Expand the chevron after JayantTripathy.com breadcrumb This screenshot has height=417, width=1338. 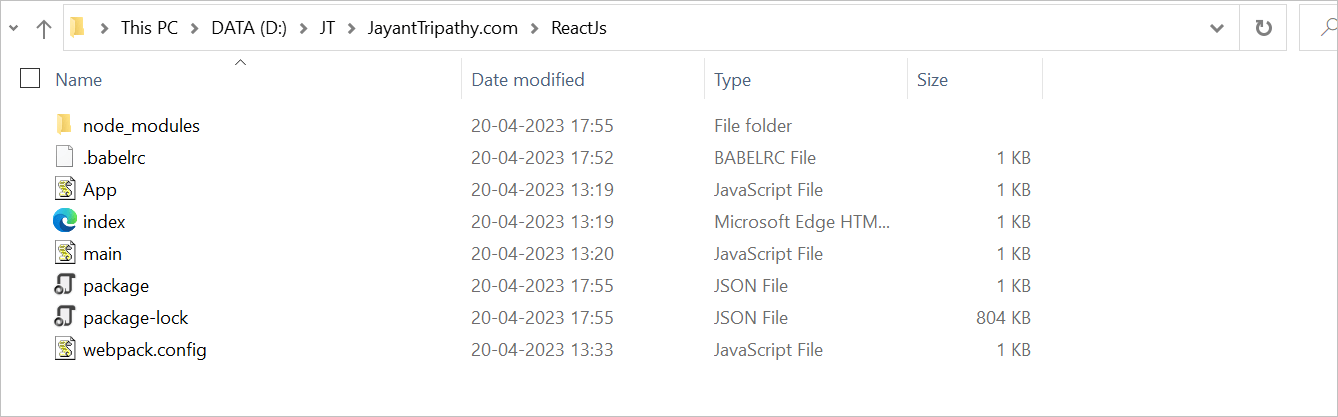535,28
